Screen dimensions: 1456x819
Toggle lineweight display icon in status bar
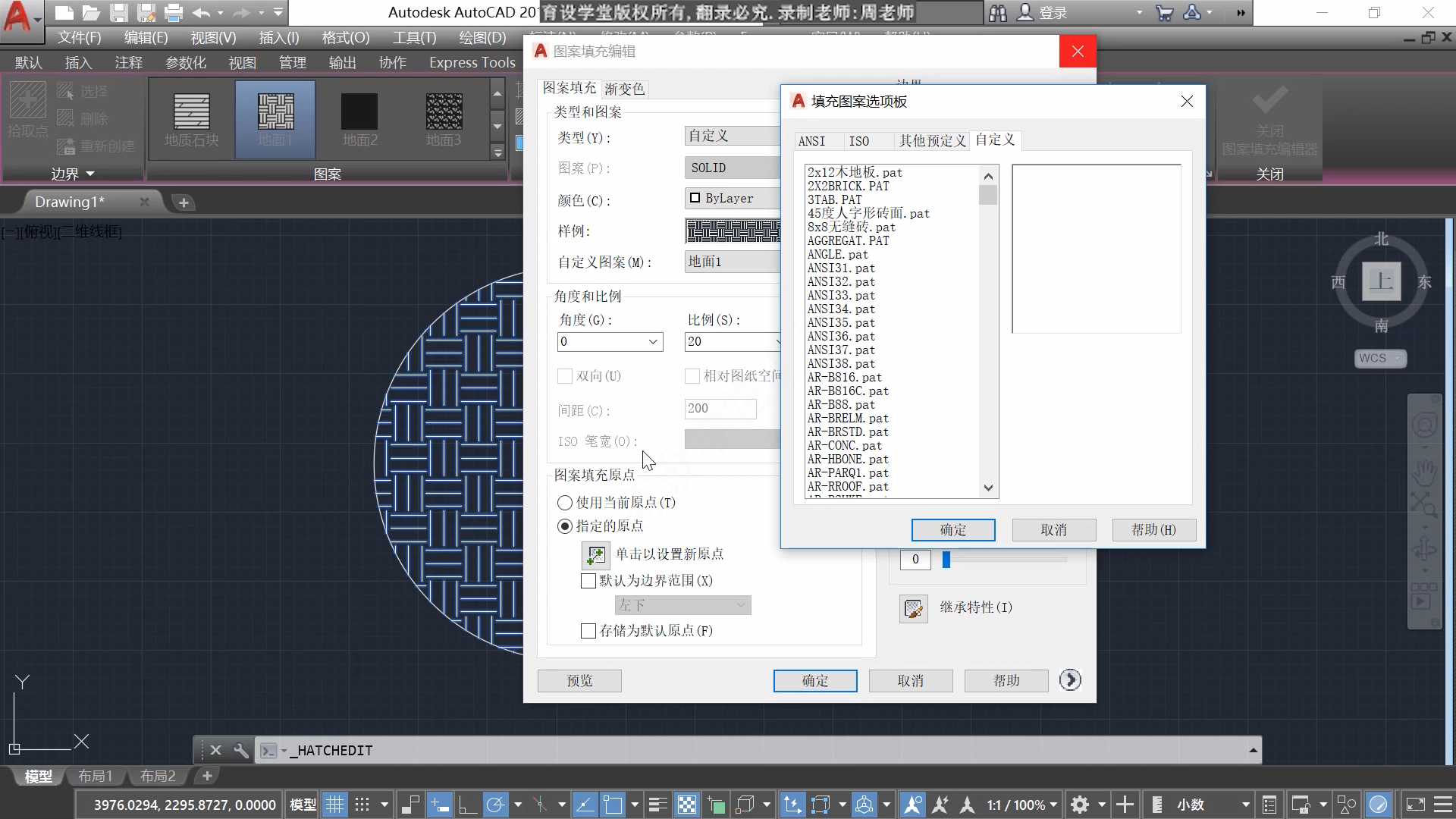657,805
